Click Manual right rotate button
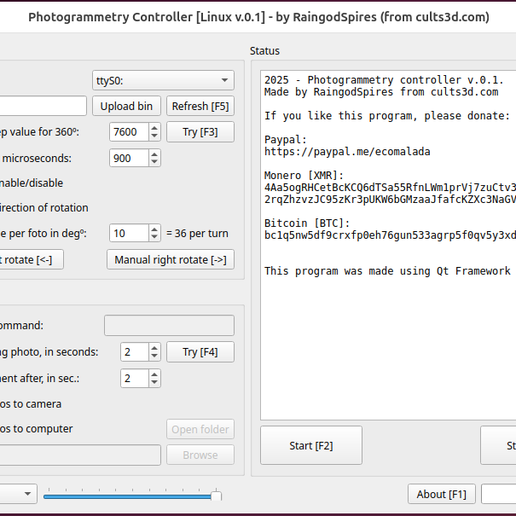 (x=170, y=260)
